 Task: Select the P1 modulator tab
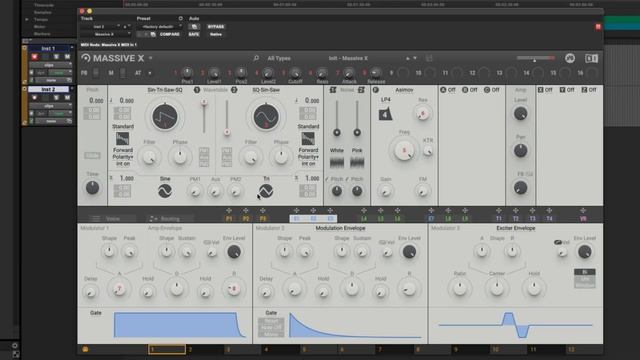[229, 219]
